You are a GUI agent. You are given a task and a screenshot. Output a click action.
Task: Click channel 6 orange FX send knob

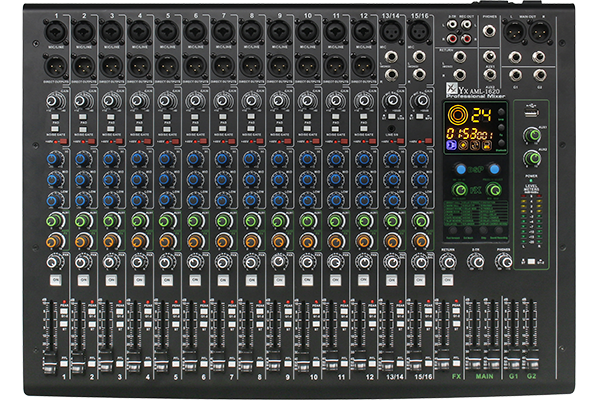click(195, 242)
